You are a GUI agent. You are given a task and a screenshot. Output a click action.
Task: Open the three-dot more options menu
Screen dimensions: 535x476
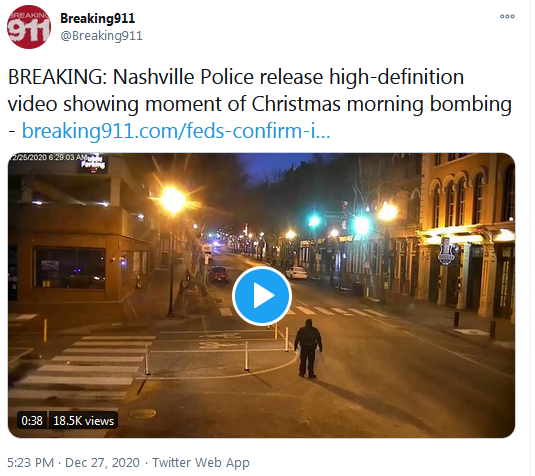[507, 16]
